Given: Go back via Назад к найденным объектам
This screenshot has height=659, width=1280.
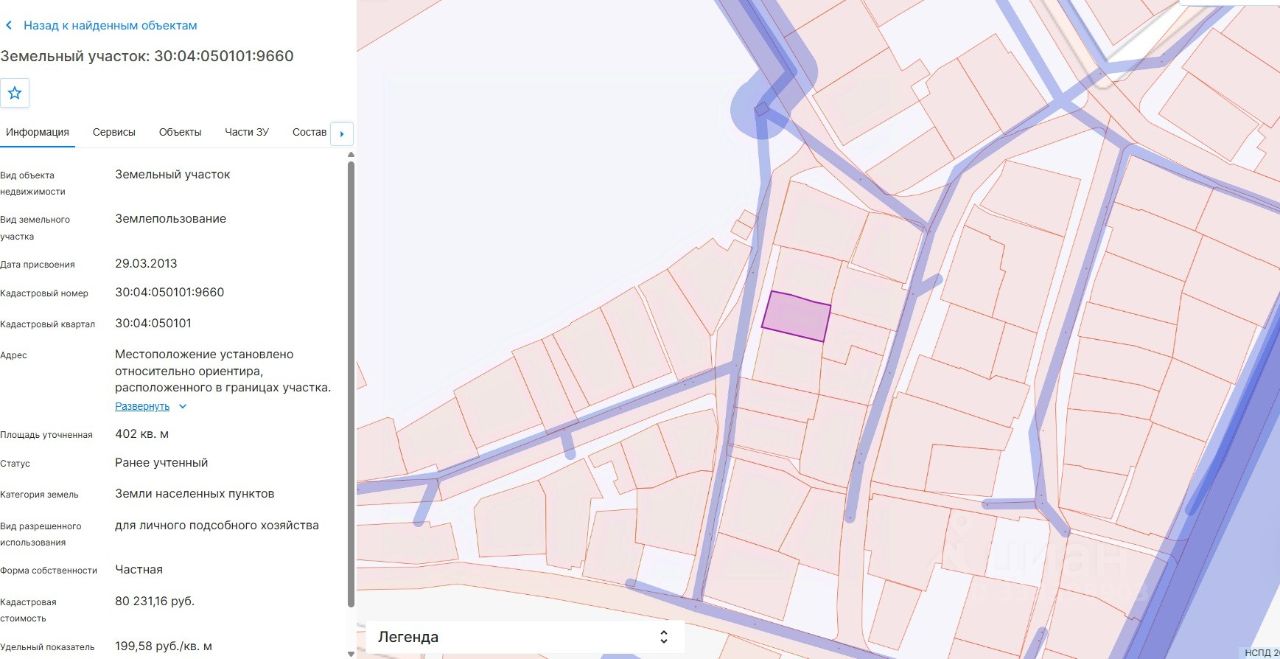Looking at the screenshot, I should 110,25.
